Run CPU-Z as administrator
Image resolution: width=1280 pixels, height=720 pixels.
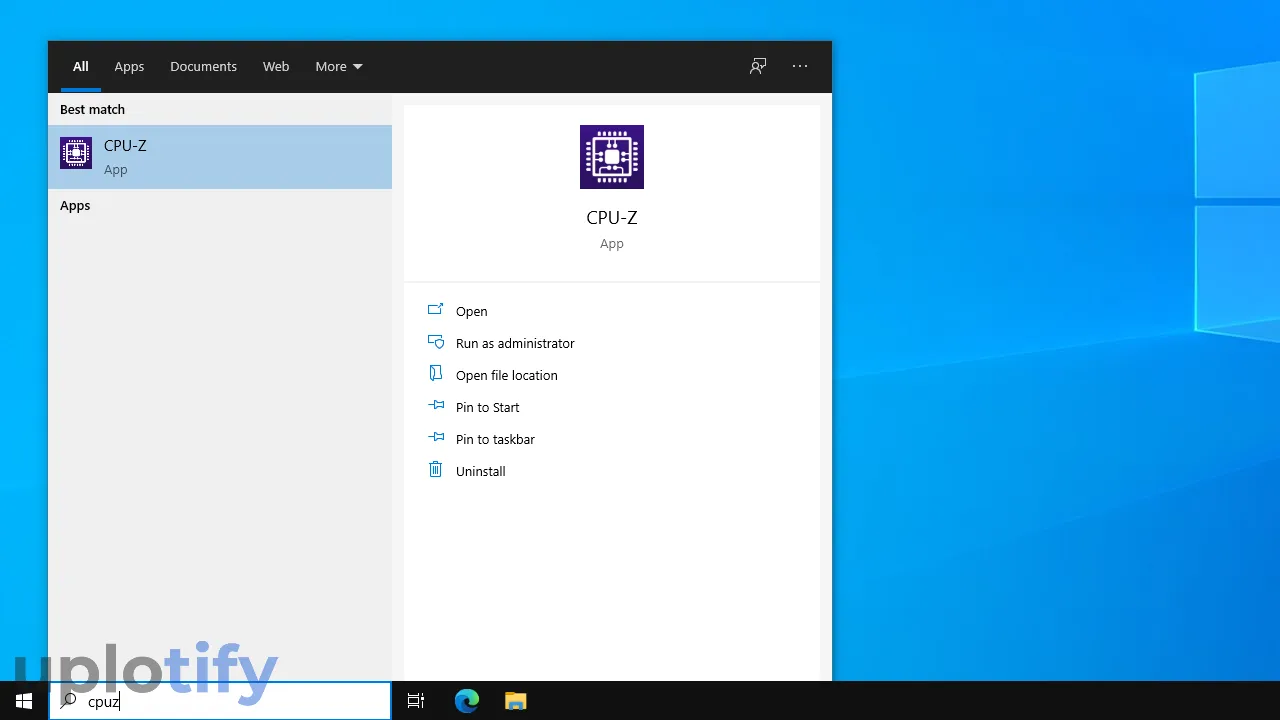[x=515, y=343]
